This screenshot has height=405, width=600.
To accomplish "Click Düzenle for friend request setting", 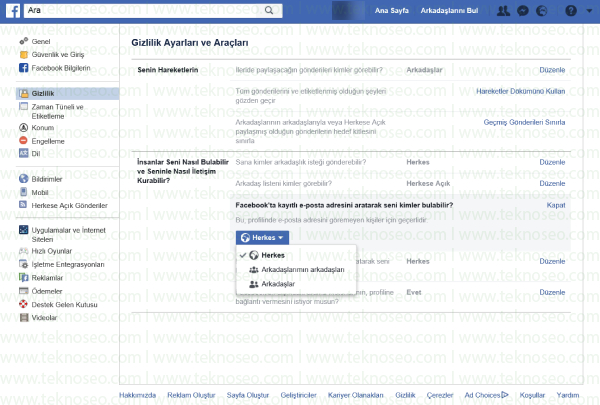I will tap(552, 162).
